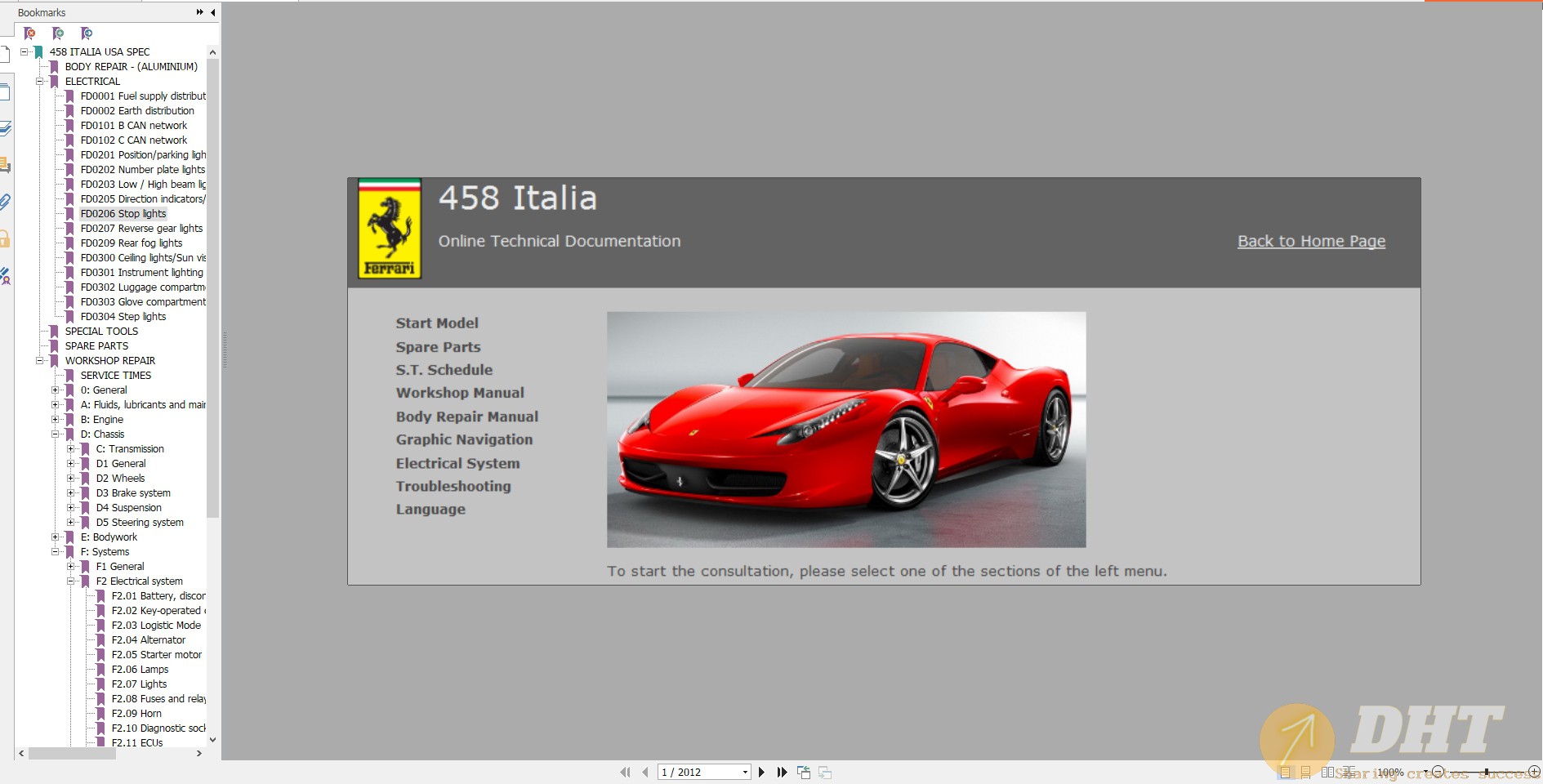This screenshot has width=1543, height=784.
Task: Select F2.09 Horn bookmark
Action: coord(136,714)
